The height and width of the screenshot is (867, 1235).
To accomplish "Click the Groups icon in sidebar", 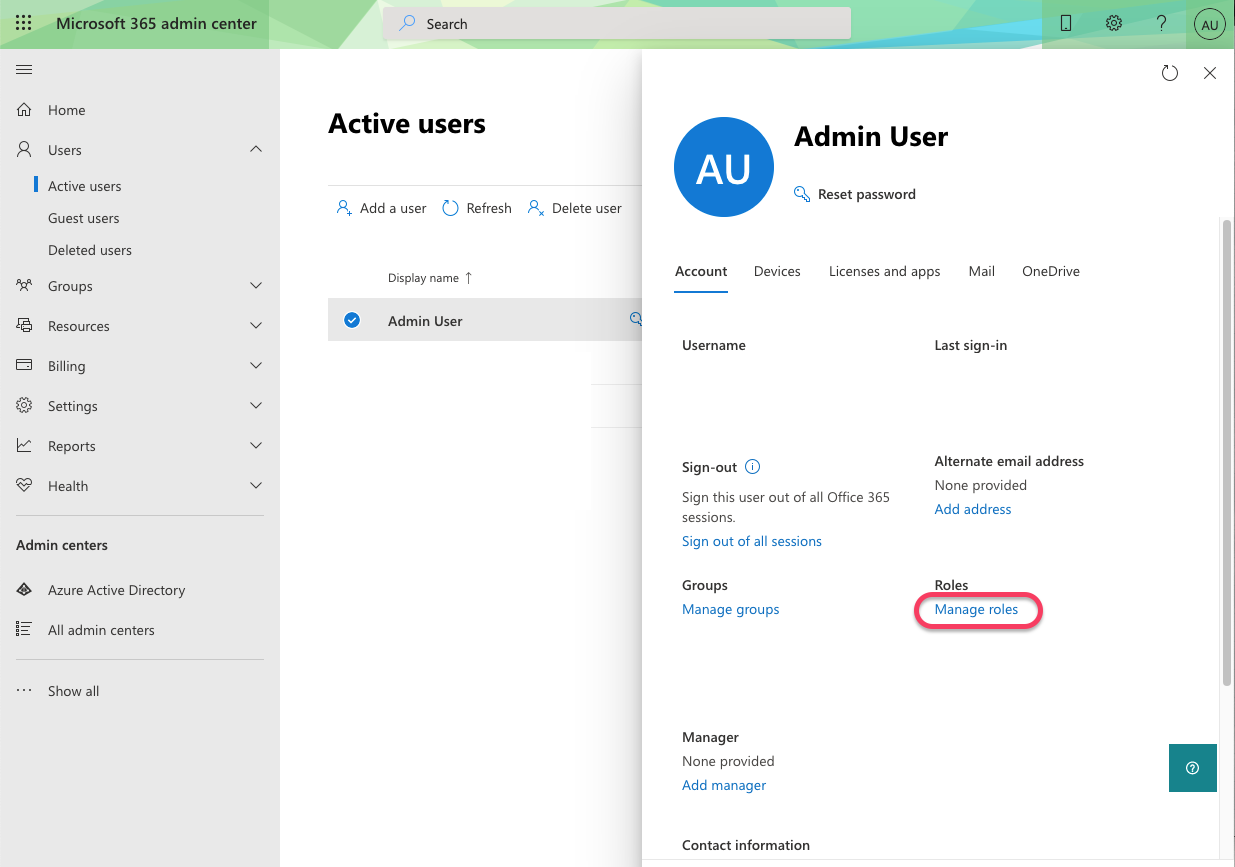I will (x=24, y=286).
